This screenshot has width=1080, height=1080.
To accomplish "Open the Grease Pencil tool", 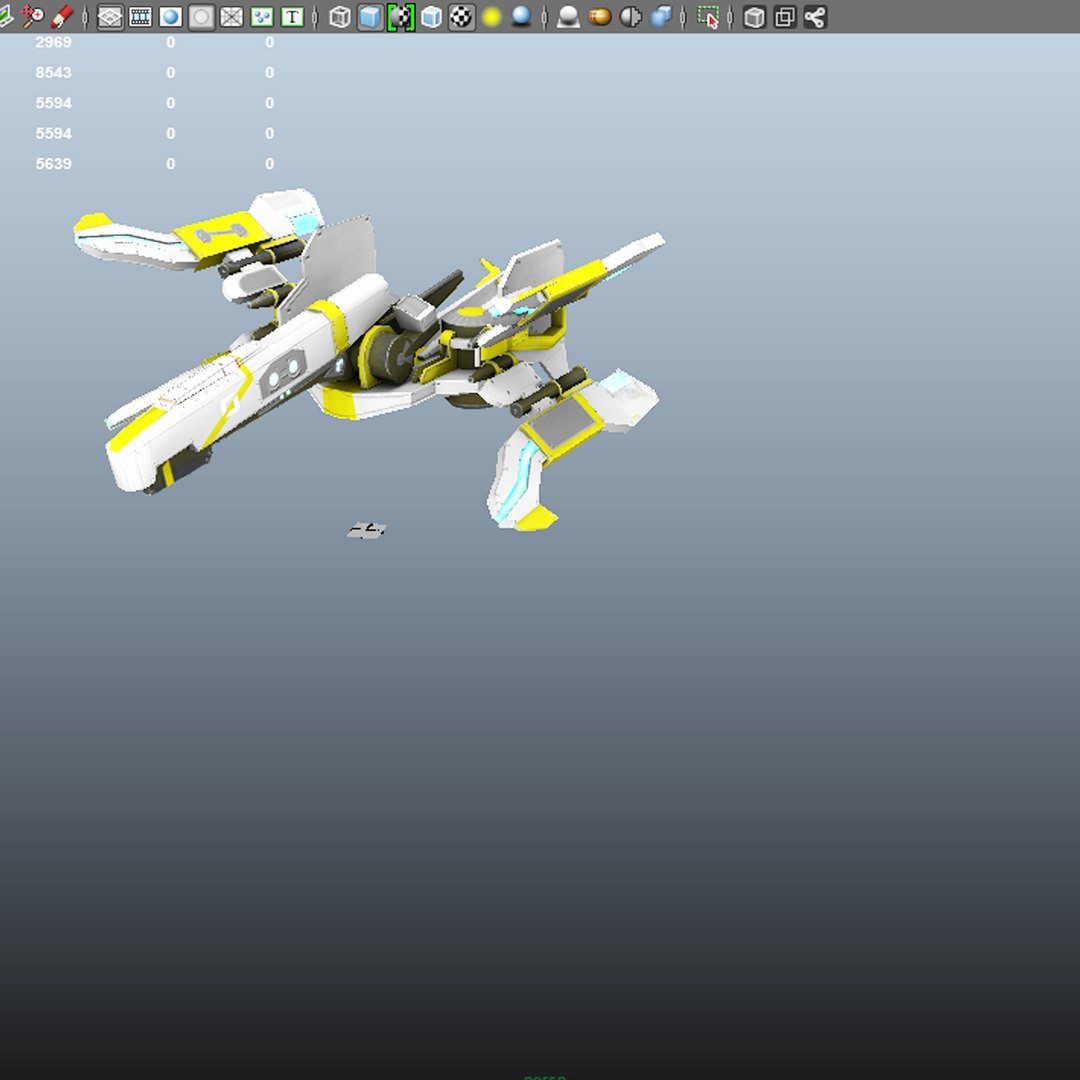I will point(62,17).
